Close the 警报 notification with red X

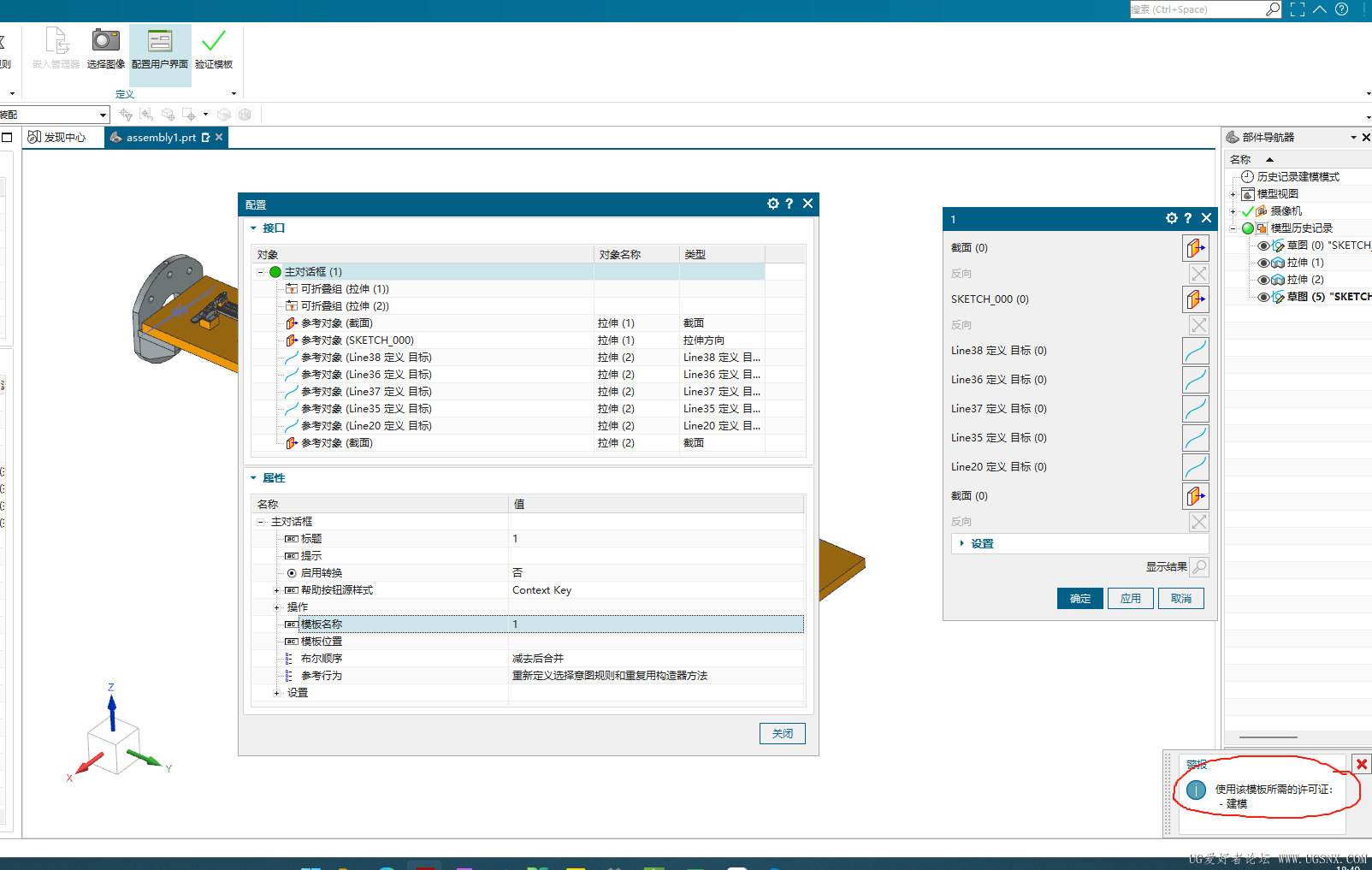point(1362,764)
